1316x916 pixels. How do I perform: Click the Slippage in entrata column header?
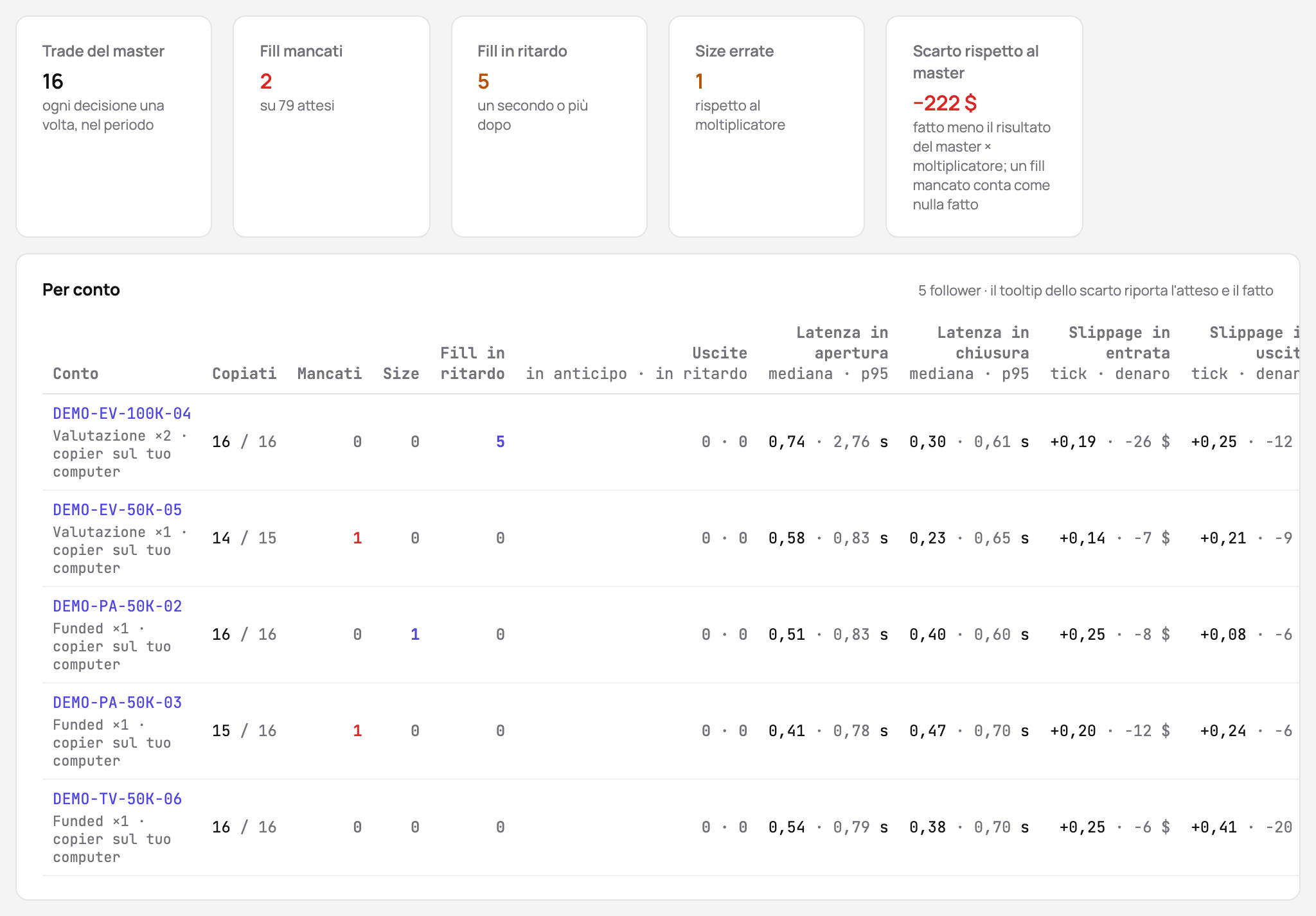point(1110,353)
